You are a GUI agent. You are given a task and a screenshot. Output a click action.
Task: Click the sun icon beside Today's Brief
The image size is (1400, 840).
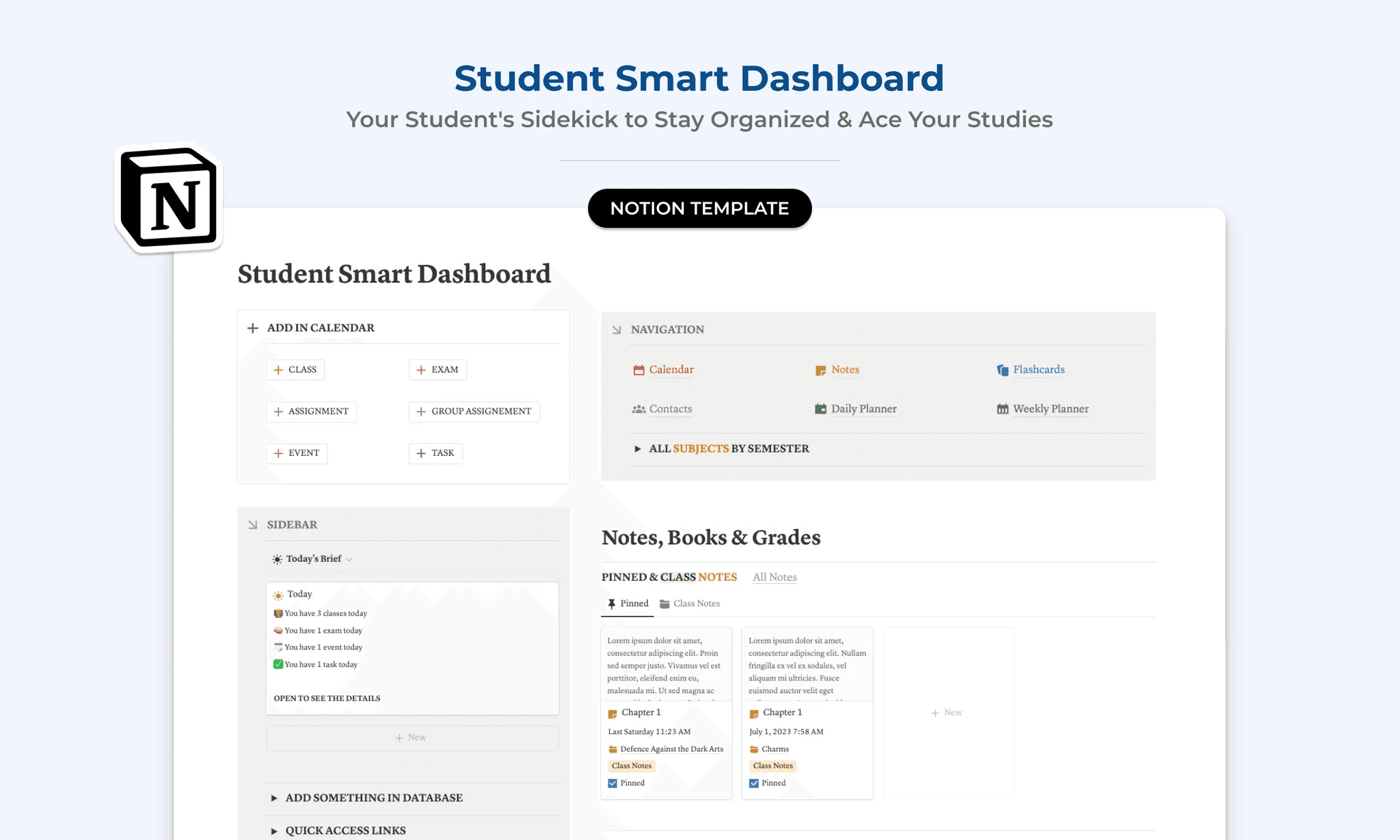[x=277, y=558]
